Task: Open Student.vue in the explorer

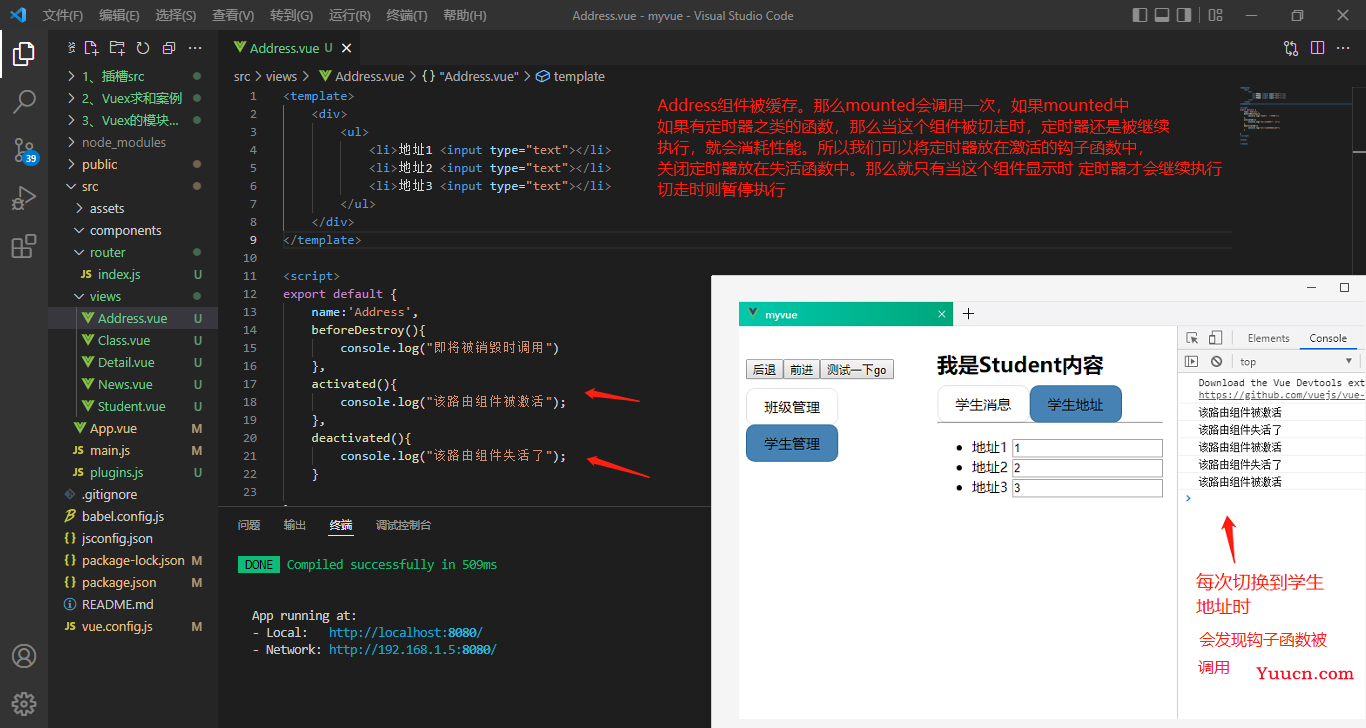Action: click(131, 406)
